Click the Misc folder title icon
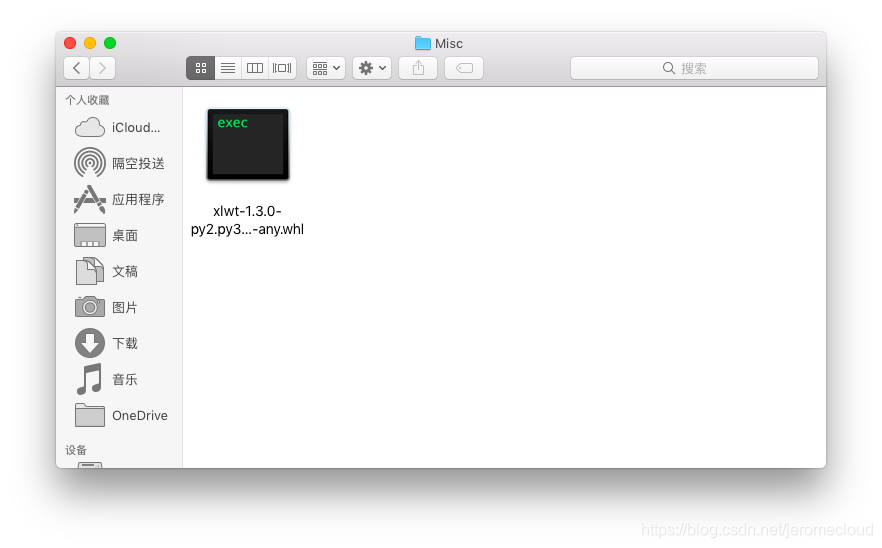Image resolution: width=882 pixels, height=548 pixels. pyautogui.click(x=422, y=43)
